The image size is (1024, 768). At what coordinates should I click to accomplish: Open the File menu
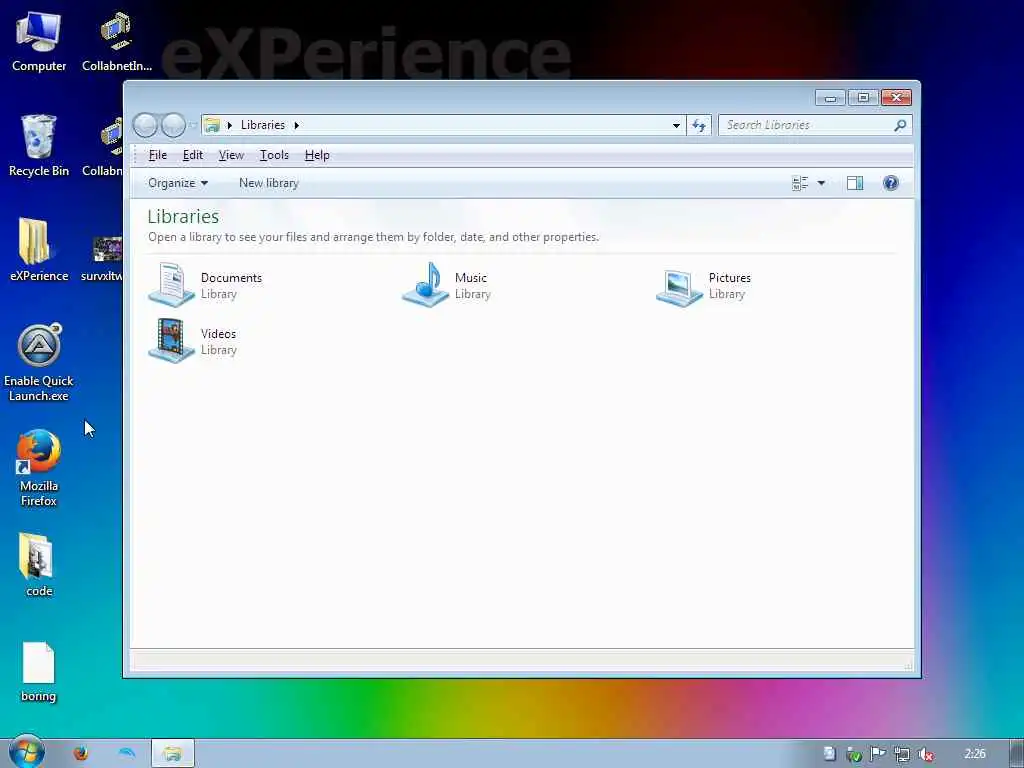click(x=157, y=155)
